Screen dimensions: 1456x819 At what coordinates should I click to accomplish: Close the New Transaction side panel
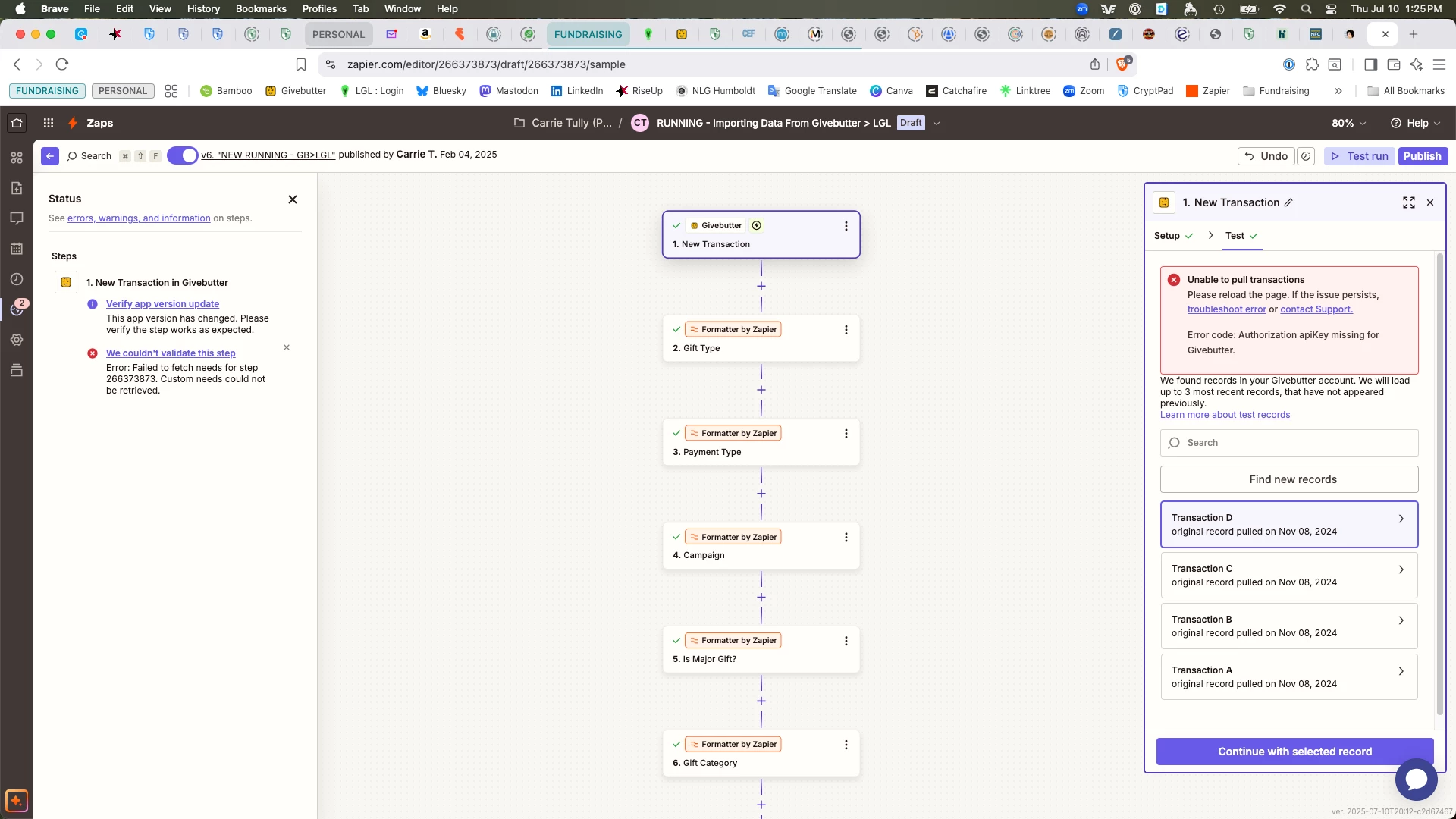pyautogui.click(x=1430, y=202)
